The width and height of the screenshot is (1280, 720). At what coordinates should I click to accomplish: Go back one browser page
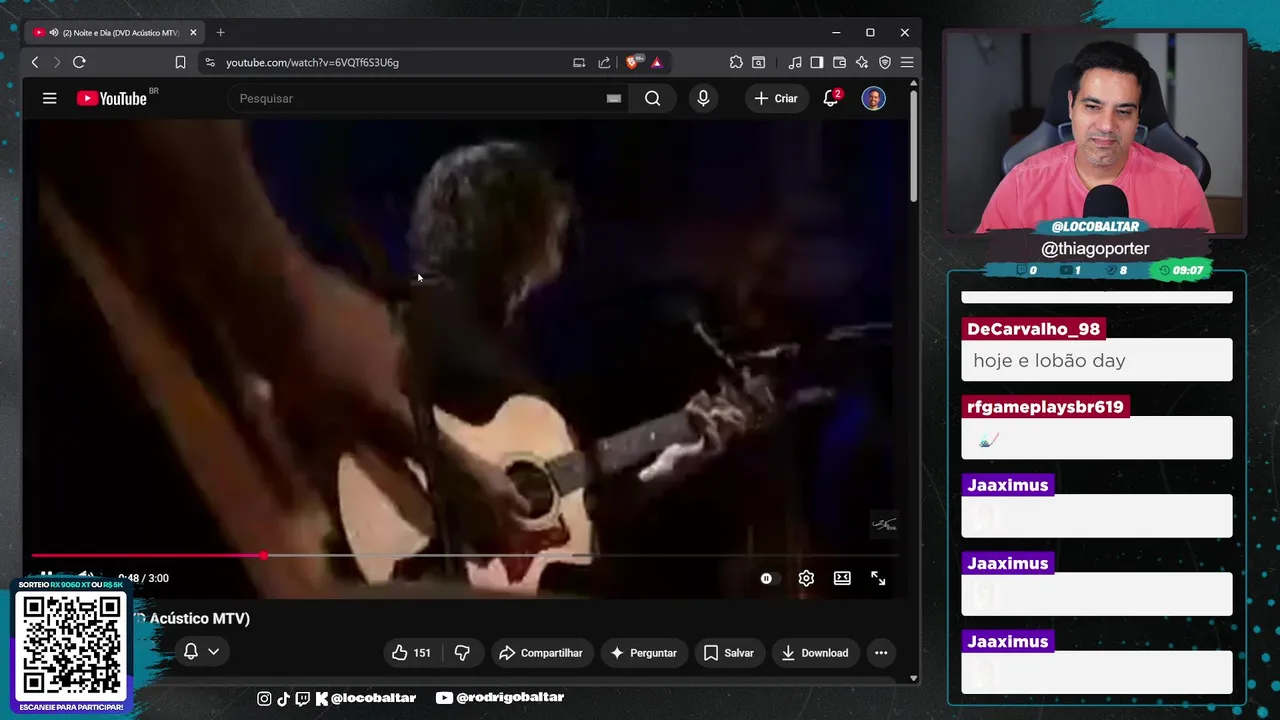click(x=35, y=62)
